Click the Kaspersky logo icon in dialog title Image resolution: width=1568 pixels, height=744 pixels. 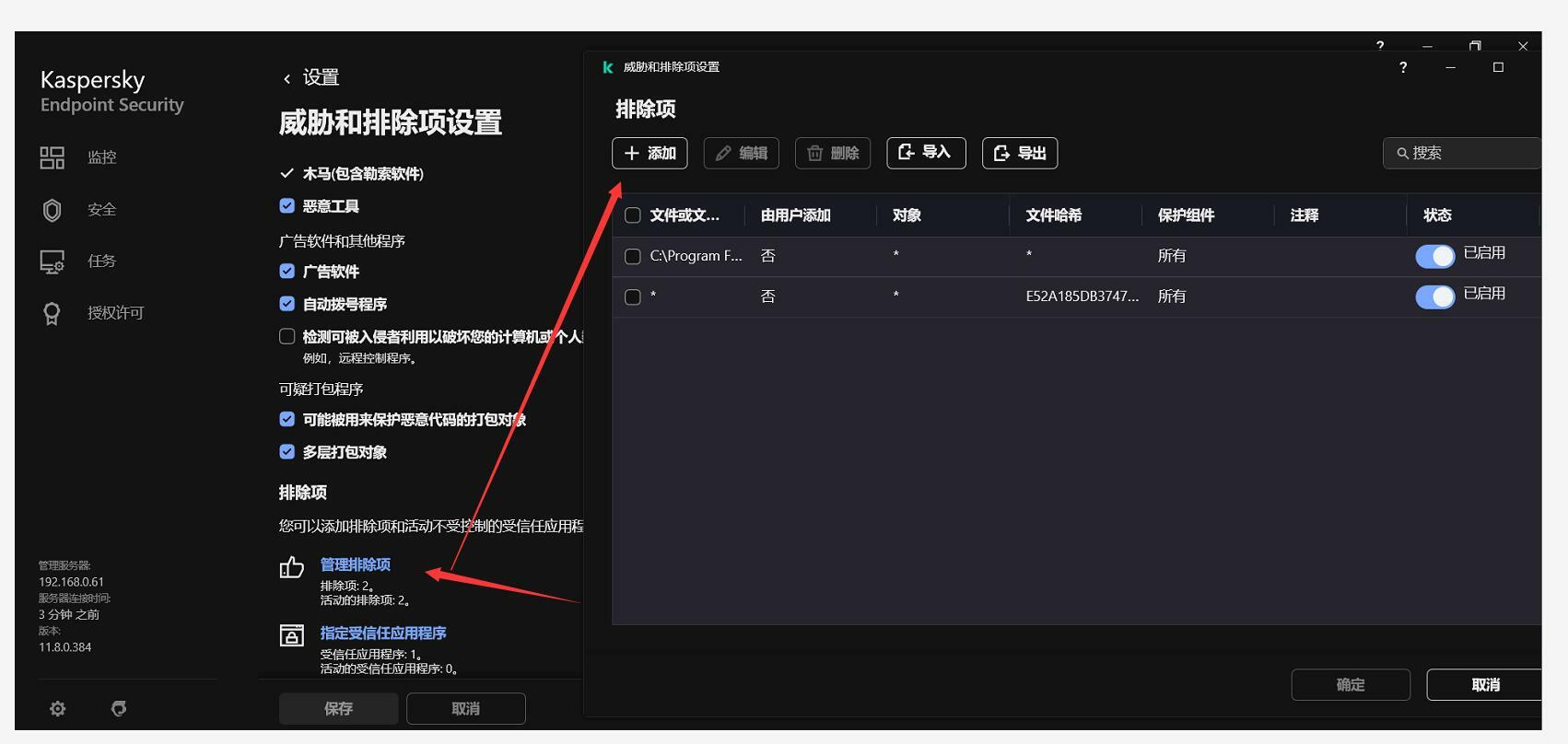pyautogui.click(x=608, y=67)
